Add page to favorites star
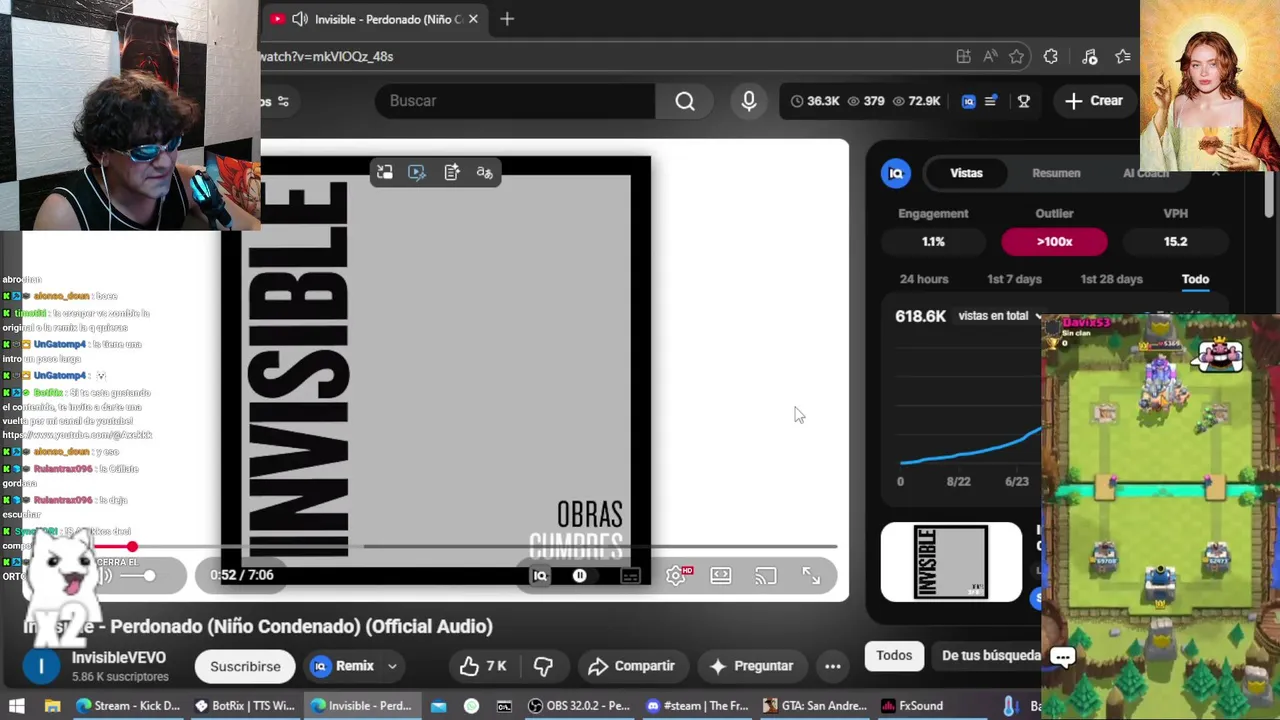The width and height of the screenshot is (1280, 720). tap(1016, 57)
